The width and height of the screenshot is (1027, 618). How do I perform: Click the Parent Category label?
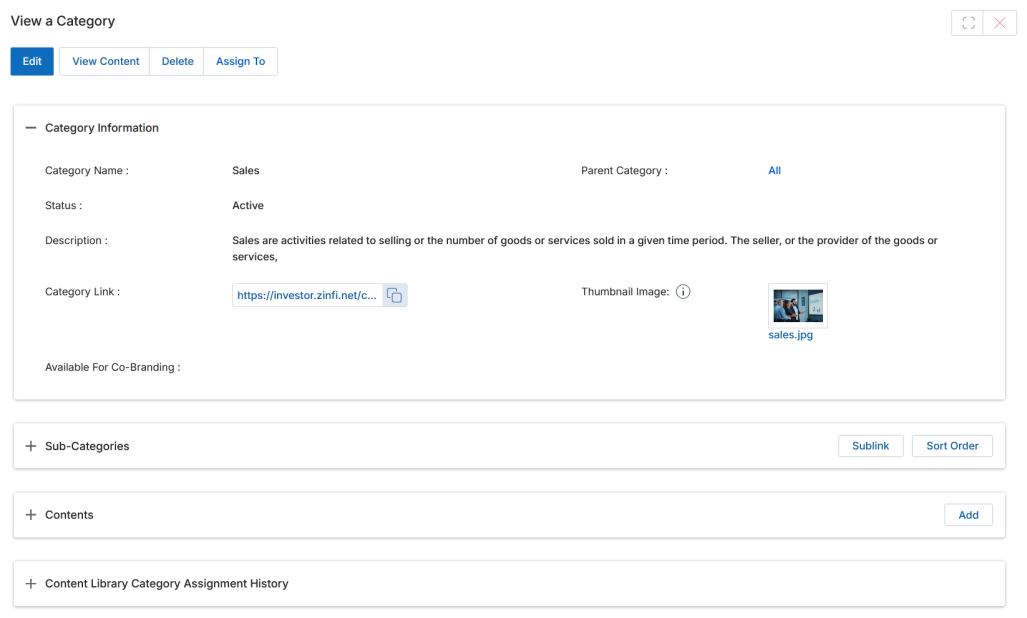[x=624, y=171]
